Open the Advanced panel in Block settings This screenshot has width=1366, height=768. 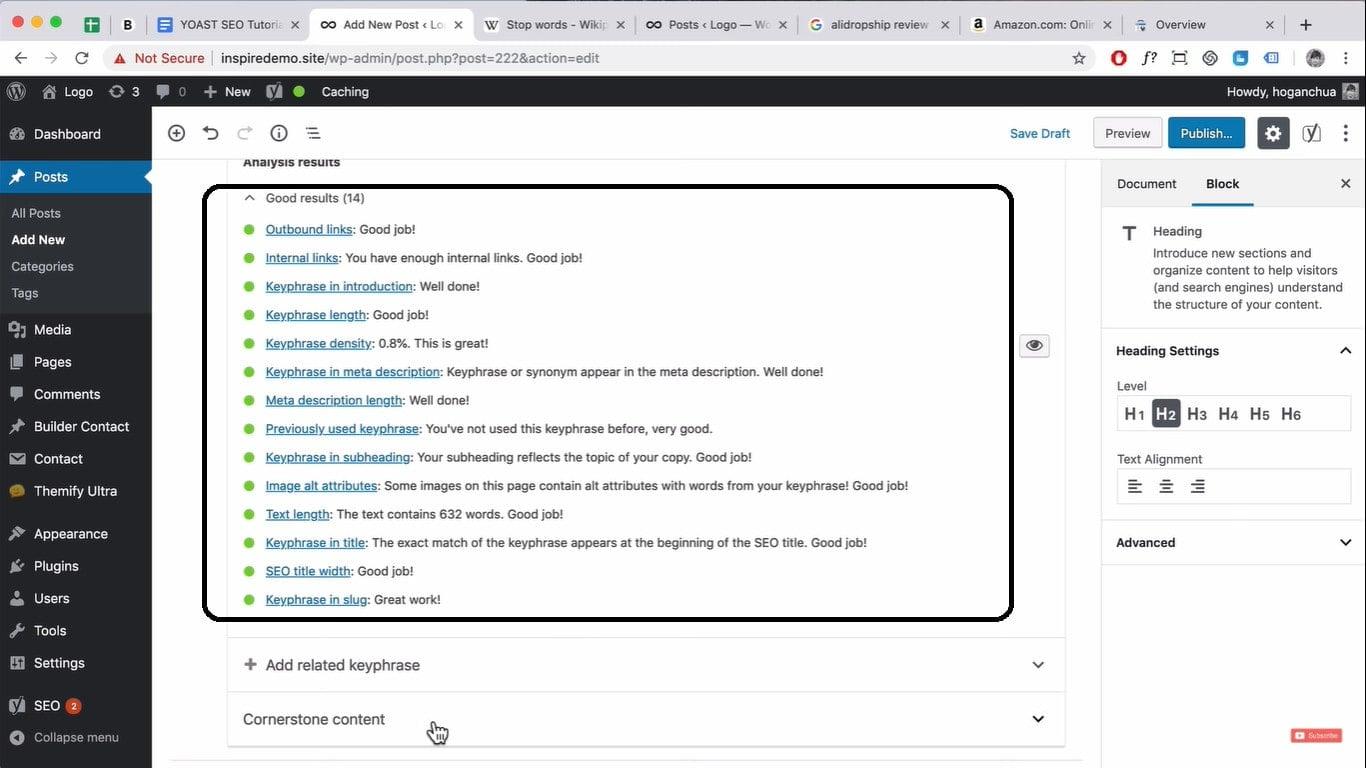point(1232,542)
